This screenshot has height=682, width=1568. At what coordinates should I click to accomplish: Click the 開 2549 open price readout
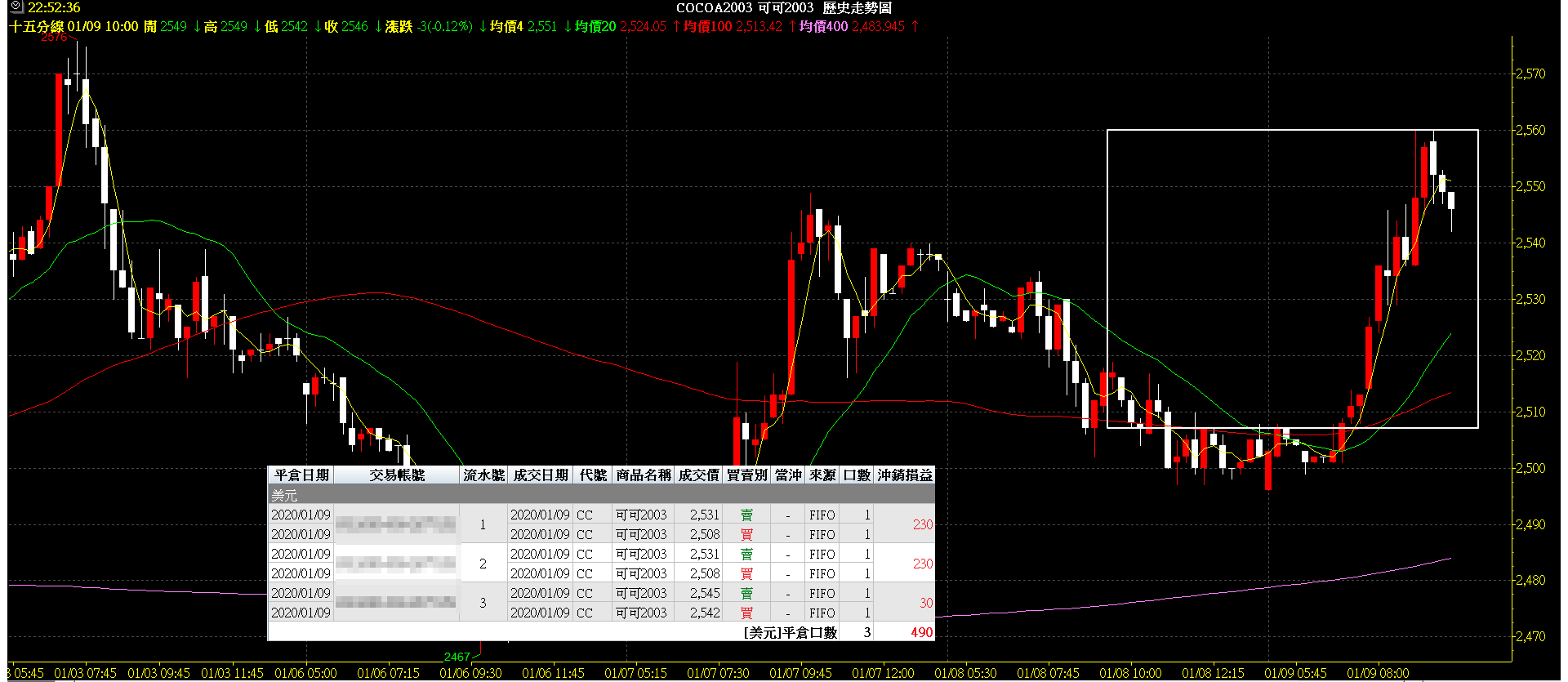coord(165,26)
